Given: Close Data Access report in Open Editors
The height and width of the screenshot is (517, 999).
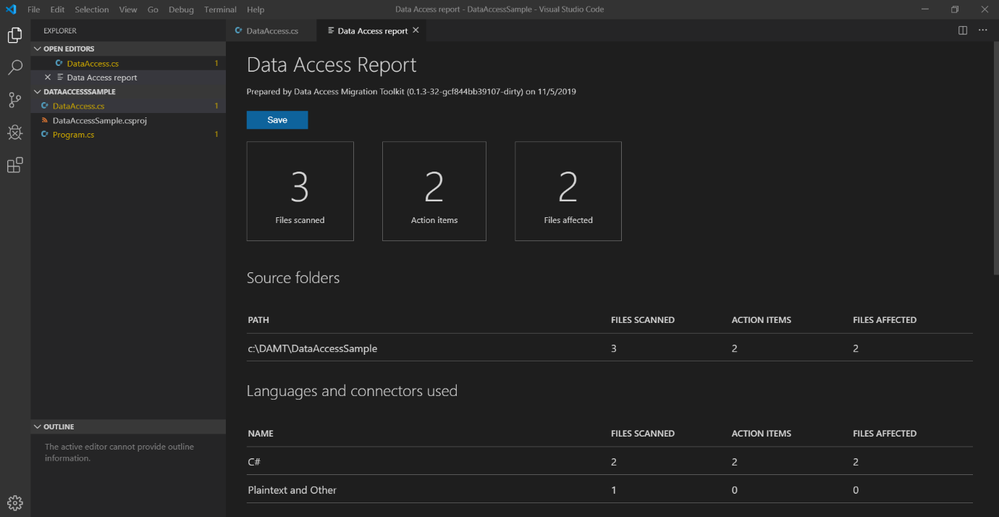Looking at the screenshot, I should pyautogui.click(x=47, y=77).
